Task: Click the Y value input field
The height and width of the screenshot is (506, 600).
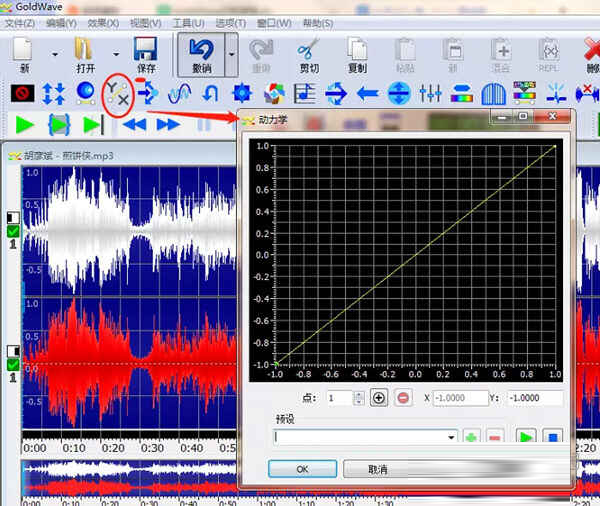Action: tap(534, 398)
